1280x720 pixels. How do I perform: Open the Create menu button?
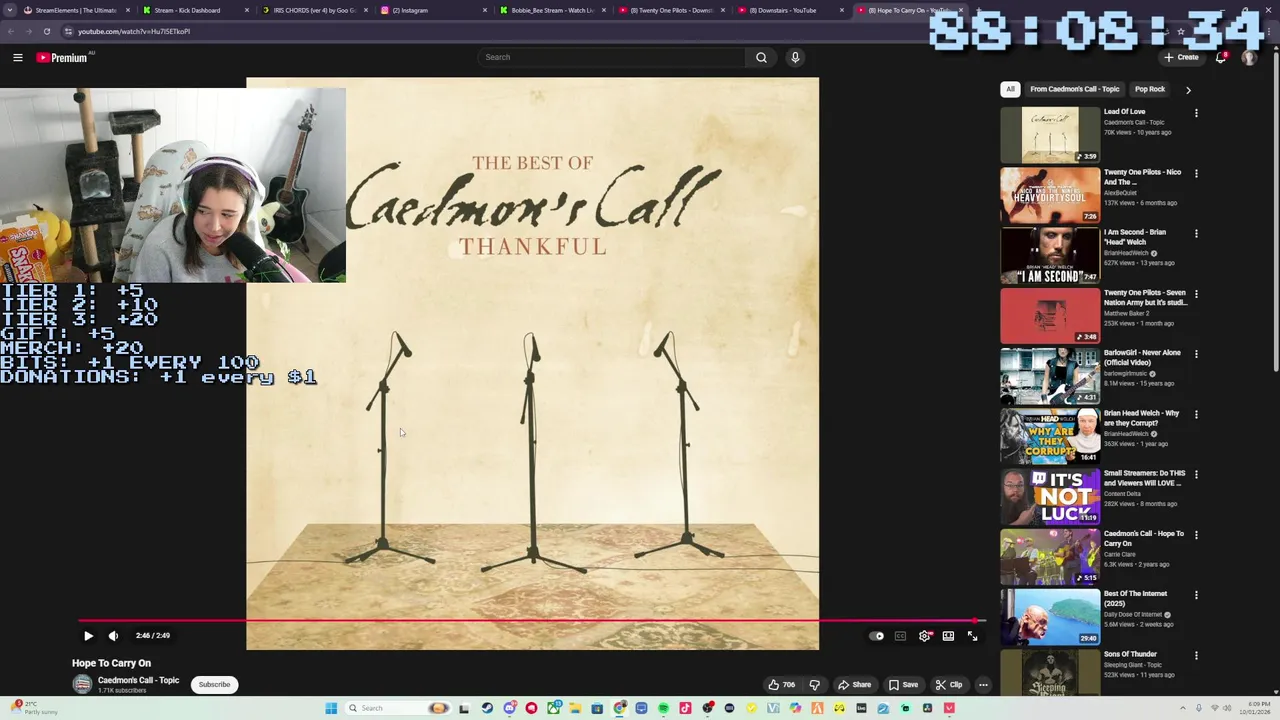pyautogui.click(x=1181, y=57)
